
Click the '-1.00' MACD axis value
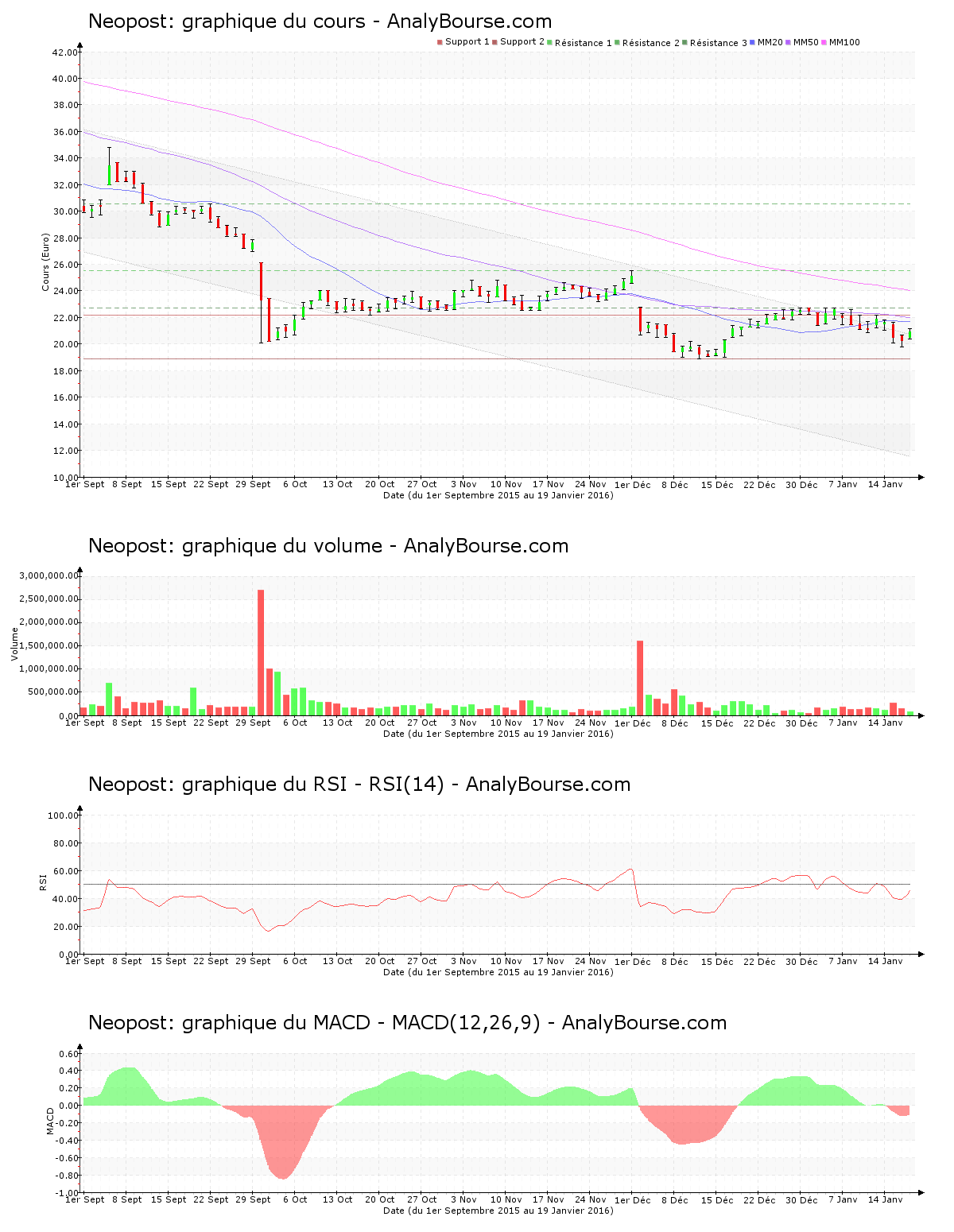point(68,1193)
